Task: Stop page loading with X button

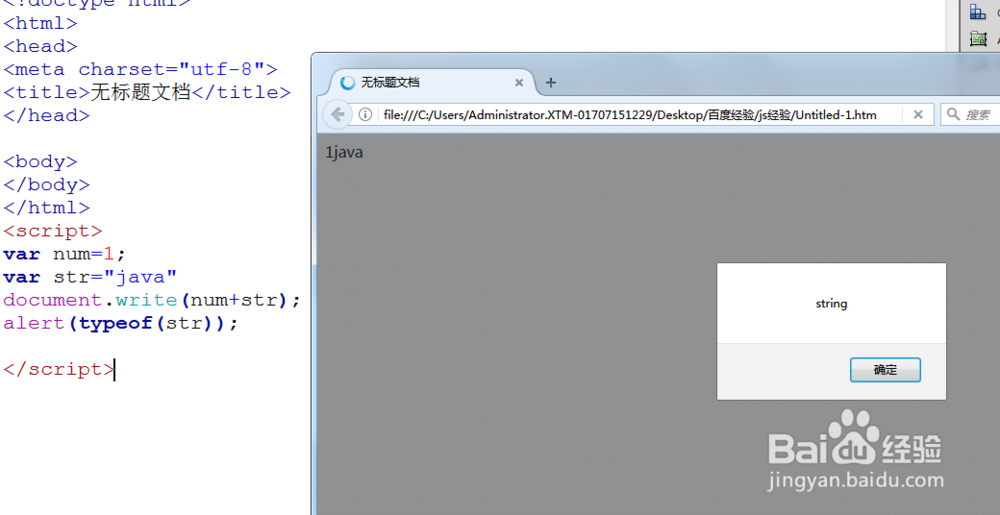Action: [918, 115]
